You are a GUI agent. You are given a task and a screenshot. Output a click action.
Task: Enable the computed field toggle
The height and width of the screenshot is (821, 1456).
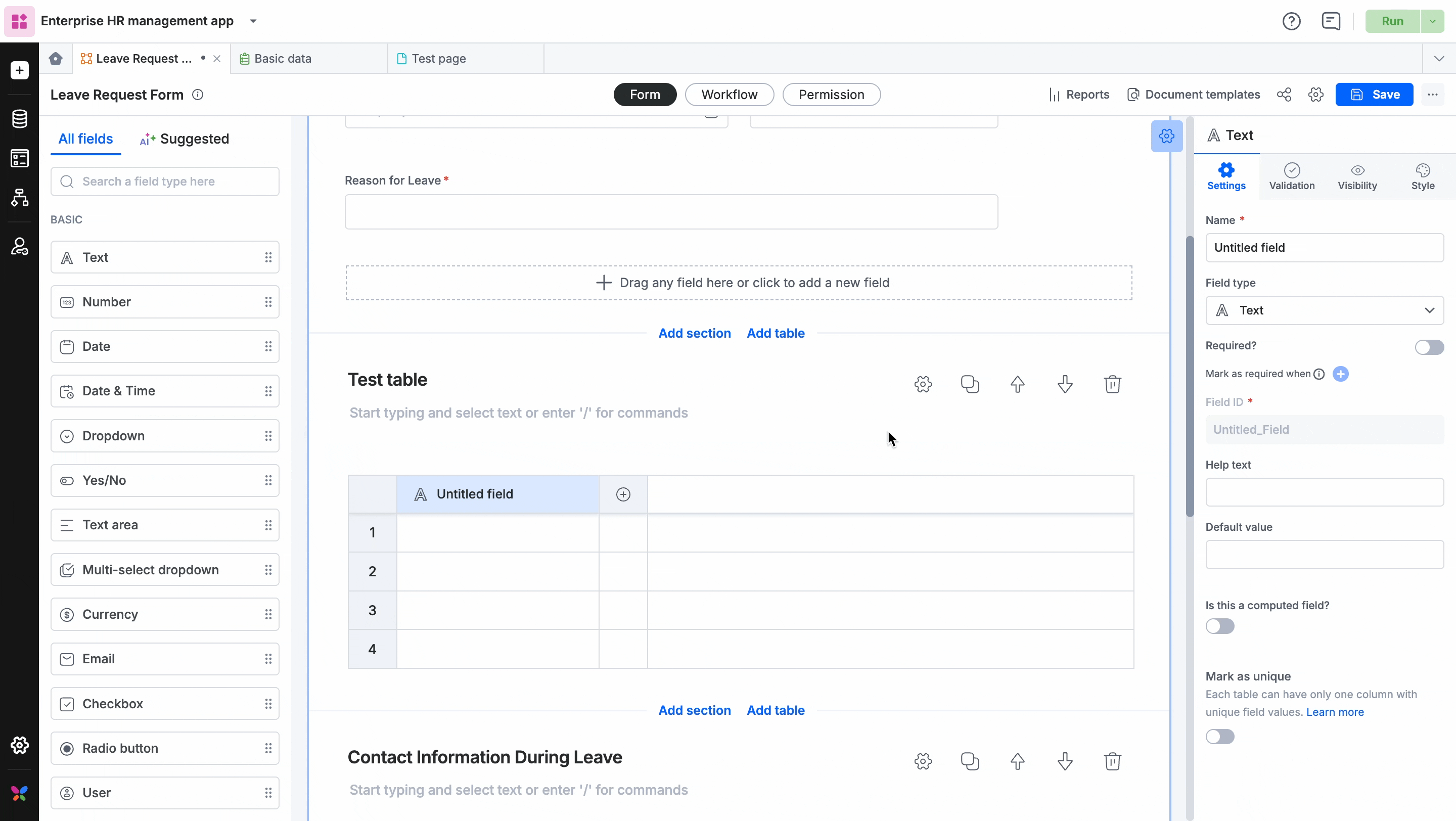[x=1220, y=626]
